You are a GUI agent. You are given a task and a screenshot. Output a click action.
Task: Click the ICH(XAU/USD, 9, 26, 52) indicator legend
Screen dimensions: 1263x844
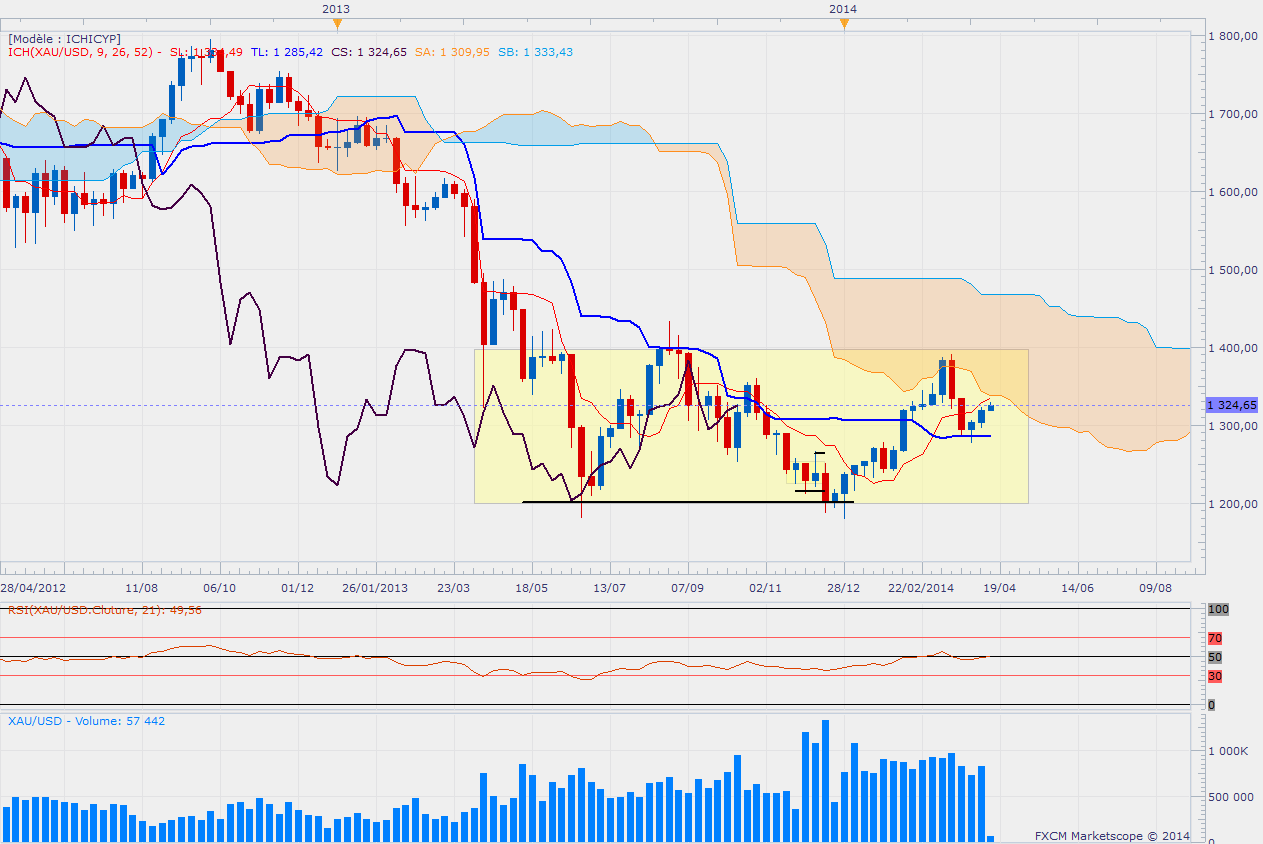pos(79,52)
